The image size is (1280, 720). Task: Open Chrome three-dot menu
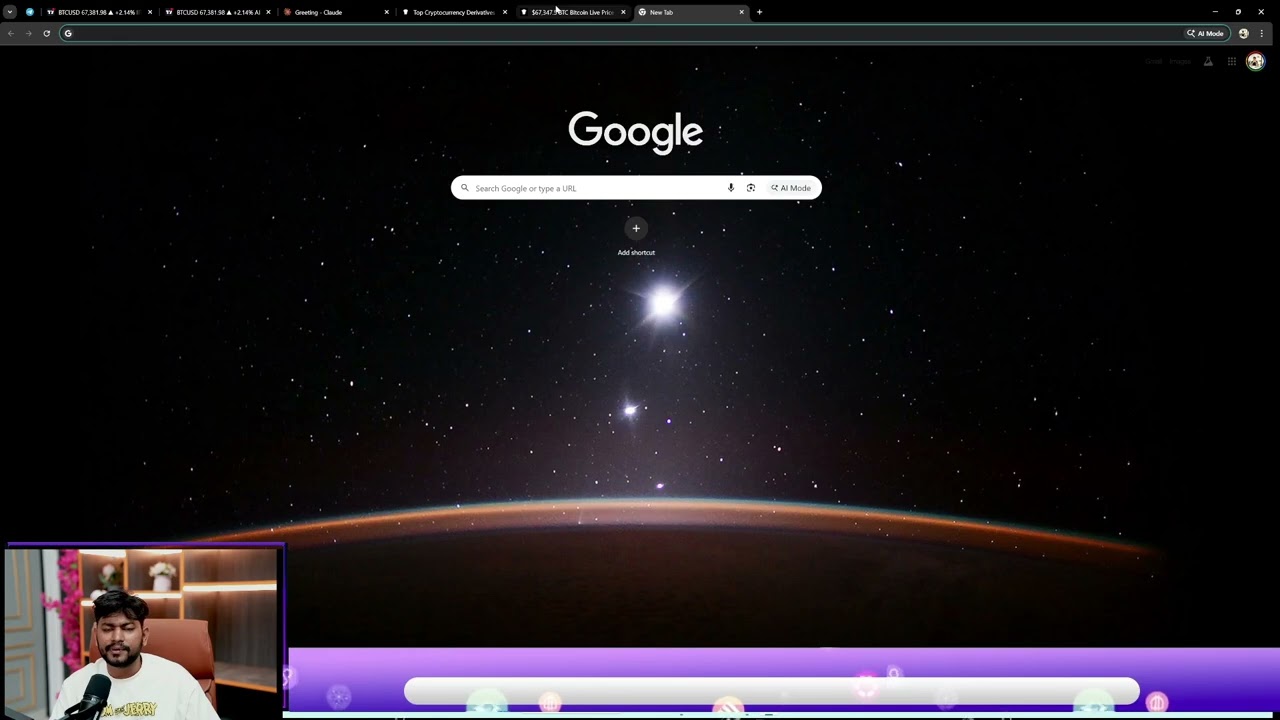pyautogui.click(x=1262, y=33)
